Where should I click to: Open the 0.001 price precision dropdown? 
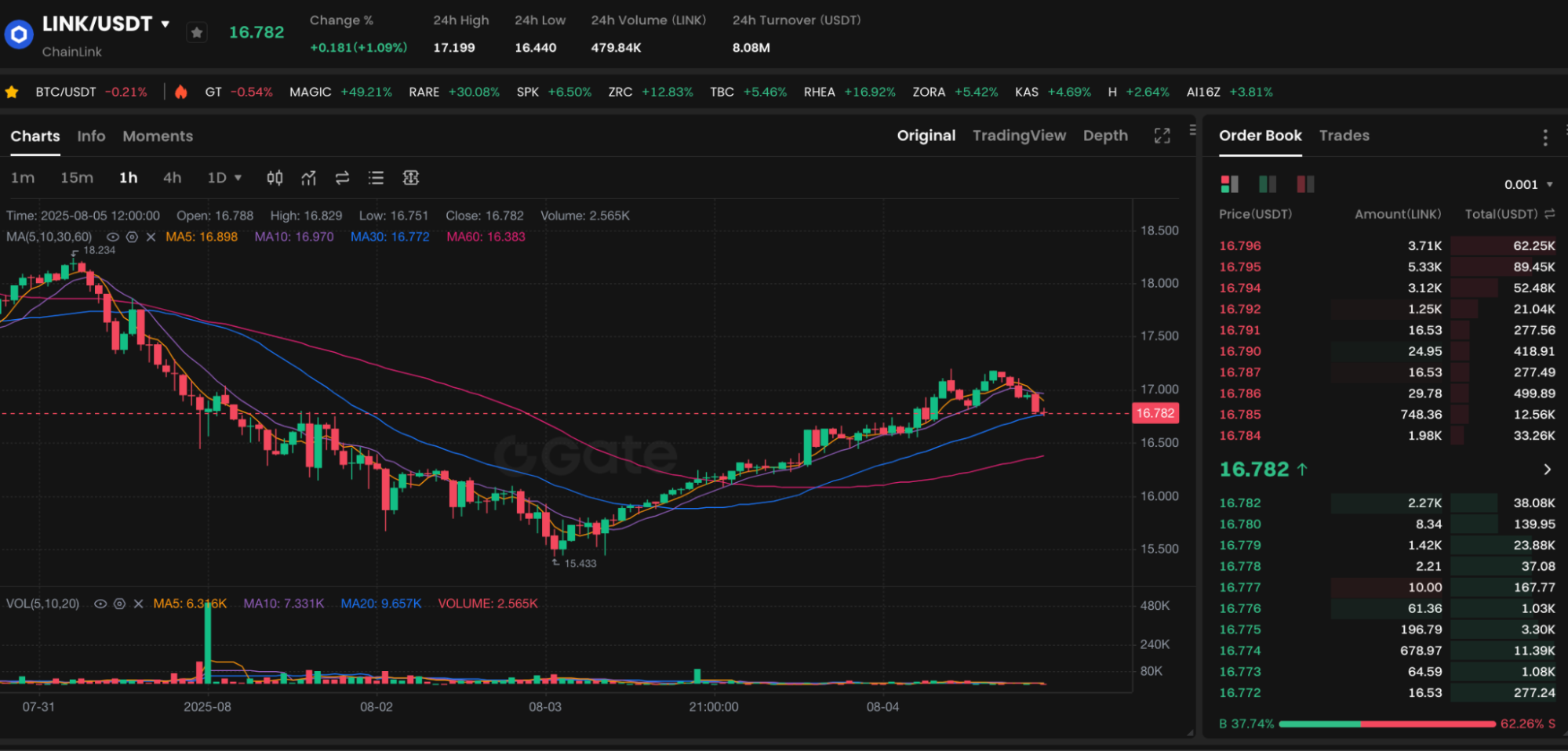[x=1528, y=184]
